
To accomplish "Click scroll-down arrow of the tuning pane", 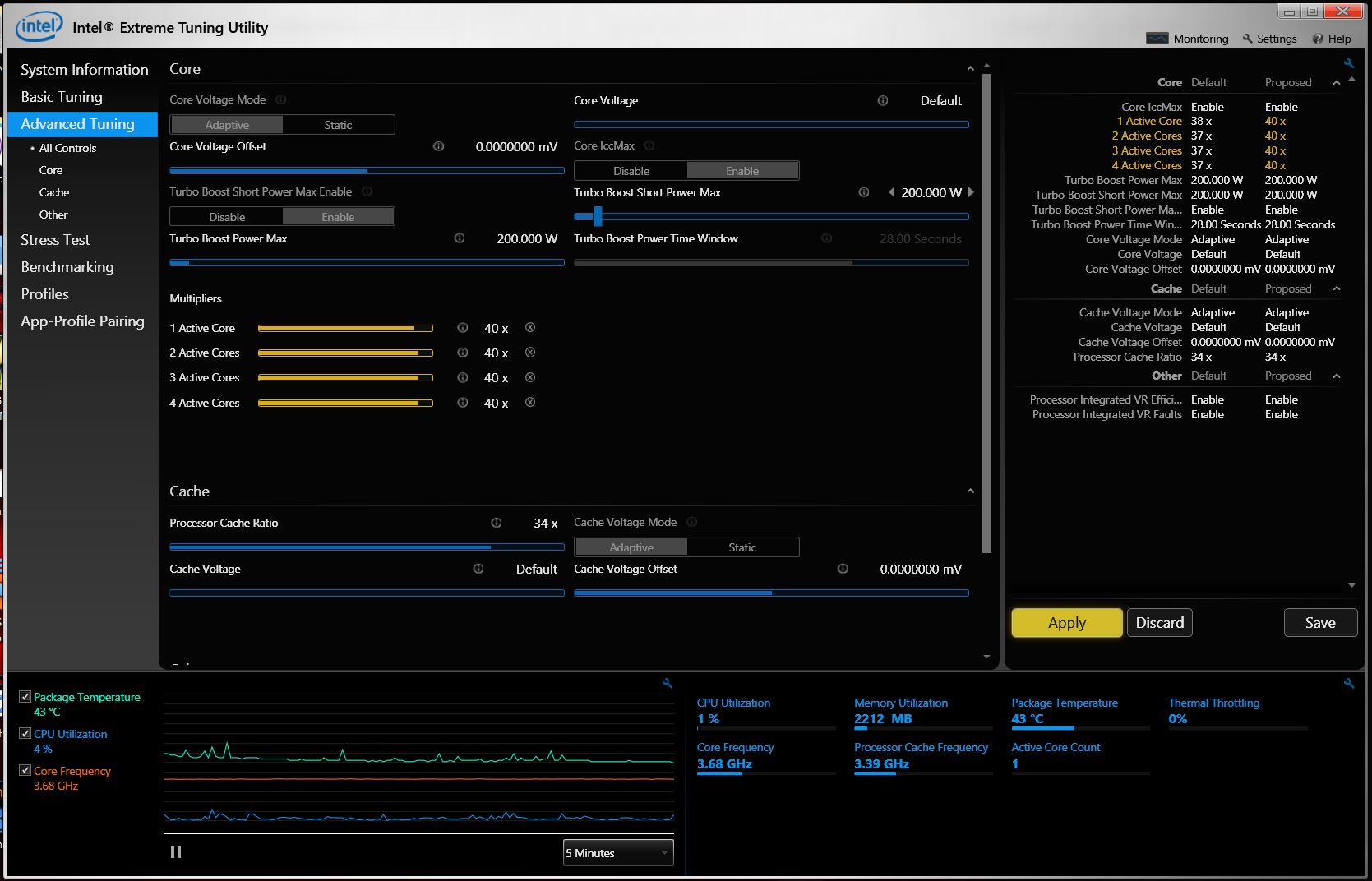I will (x=986, y=657).
